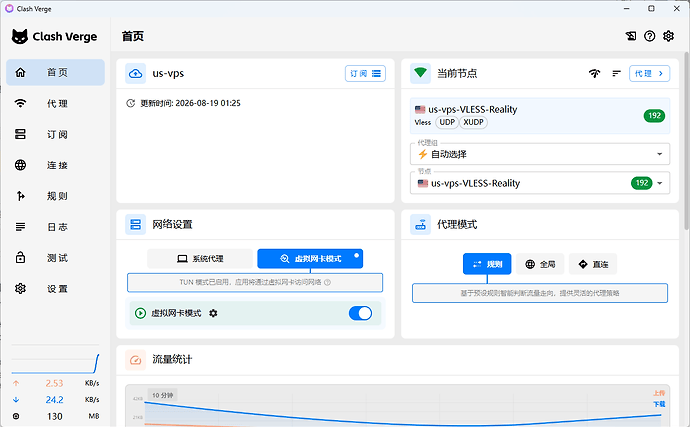Click the TUN mode info help icon
This screenshot has width=690, height=427.
click(x=327, y=283)
